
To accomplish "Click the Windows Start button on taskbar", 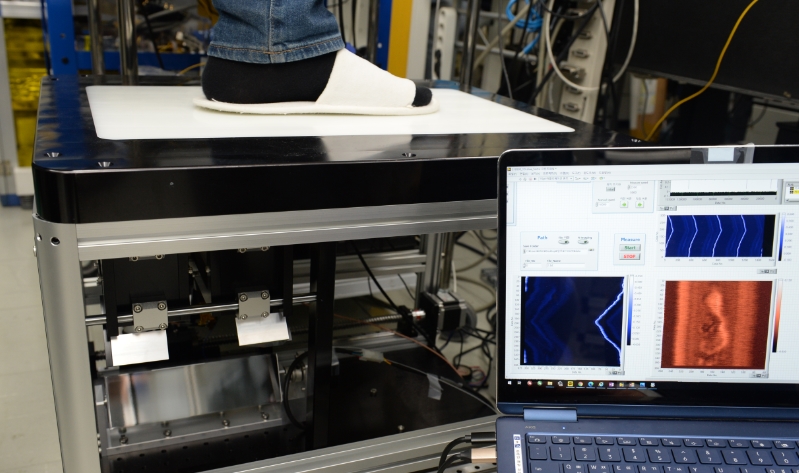I will click(x=510, y=384).
